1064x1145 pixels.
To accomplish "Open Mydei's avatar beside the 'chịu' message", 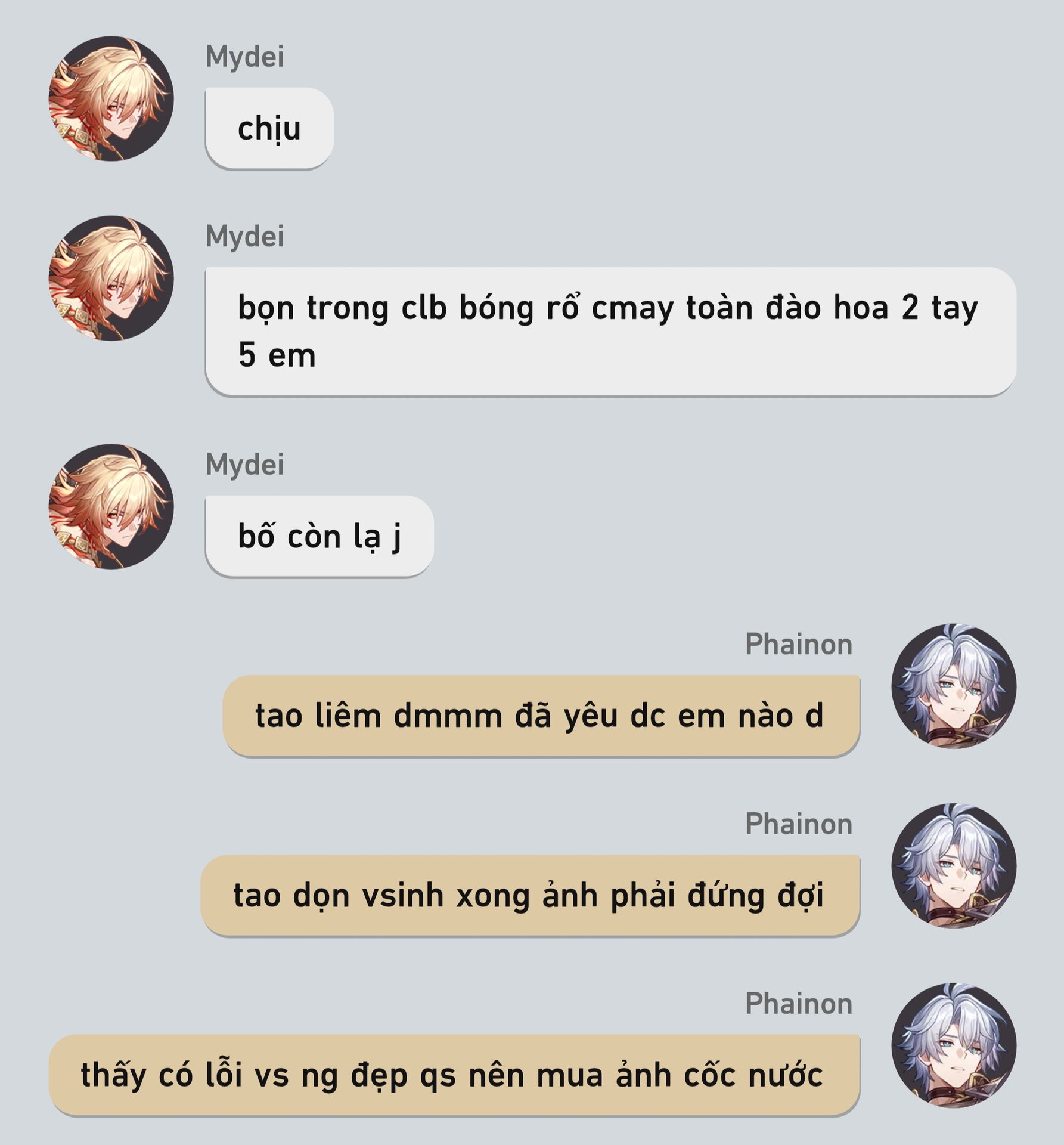I will pyautogui.click(x=111, y=98).
